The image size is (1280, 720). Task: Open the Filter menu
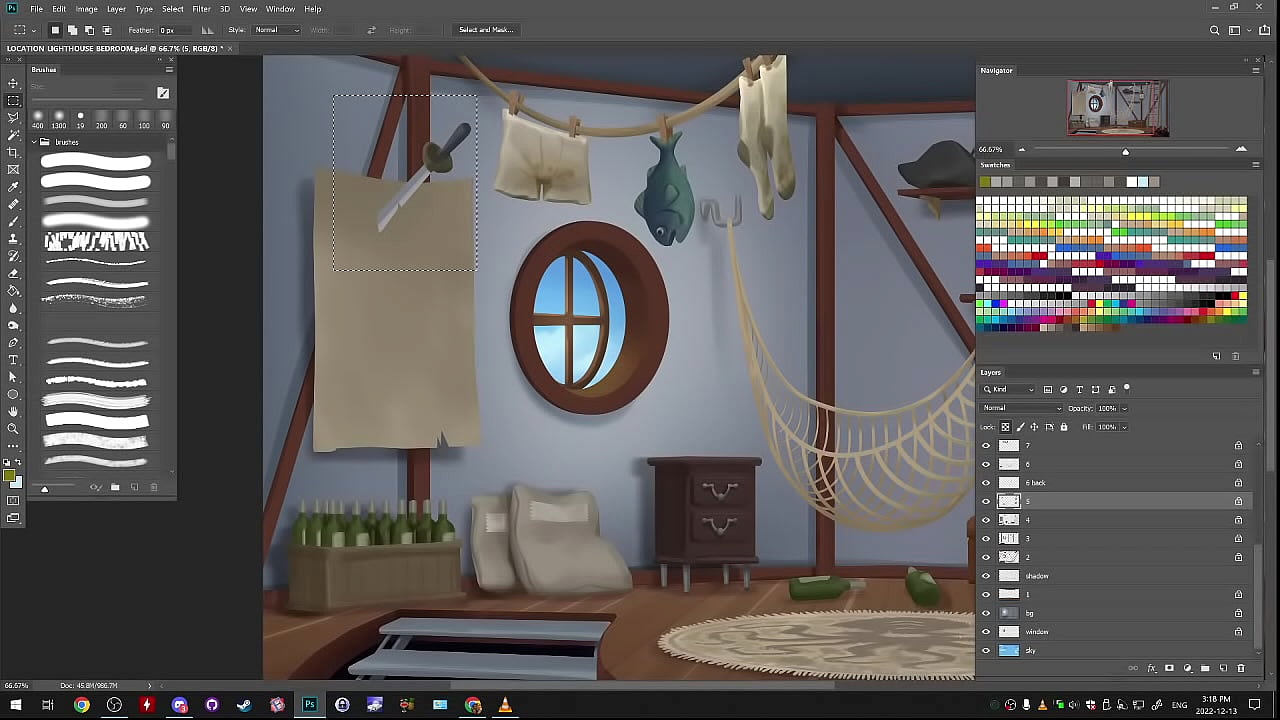[x=201, y=9]
